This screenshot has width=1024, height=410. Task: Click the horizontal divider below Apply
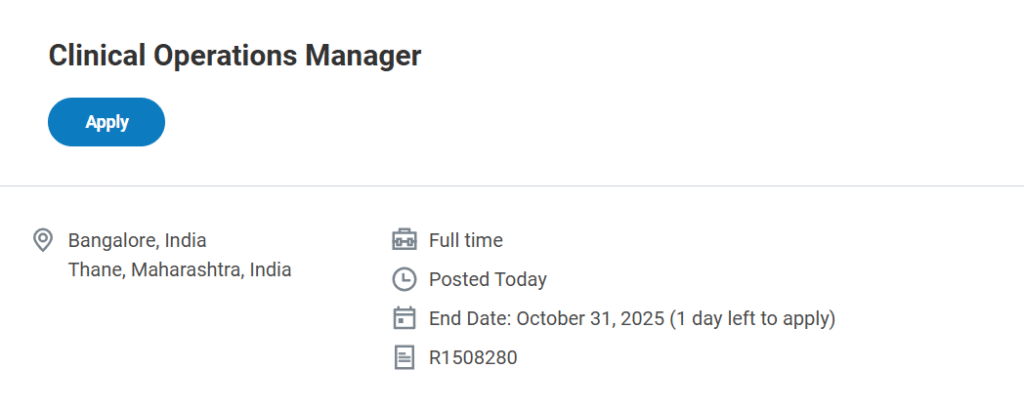512,186
